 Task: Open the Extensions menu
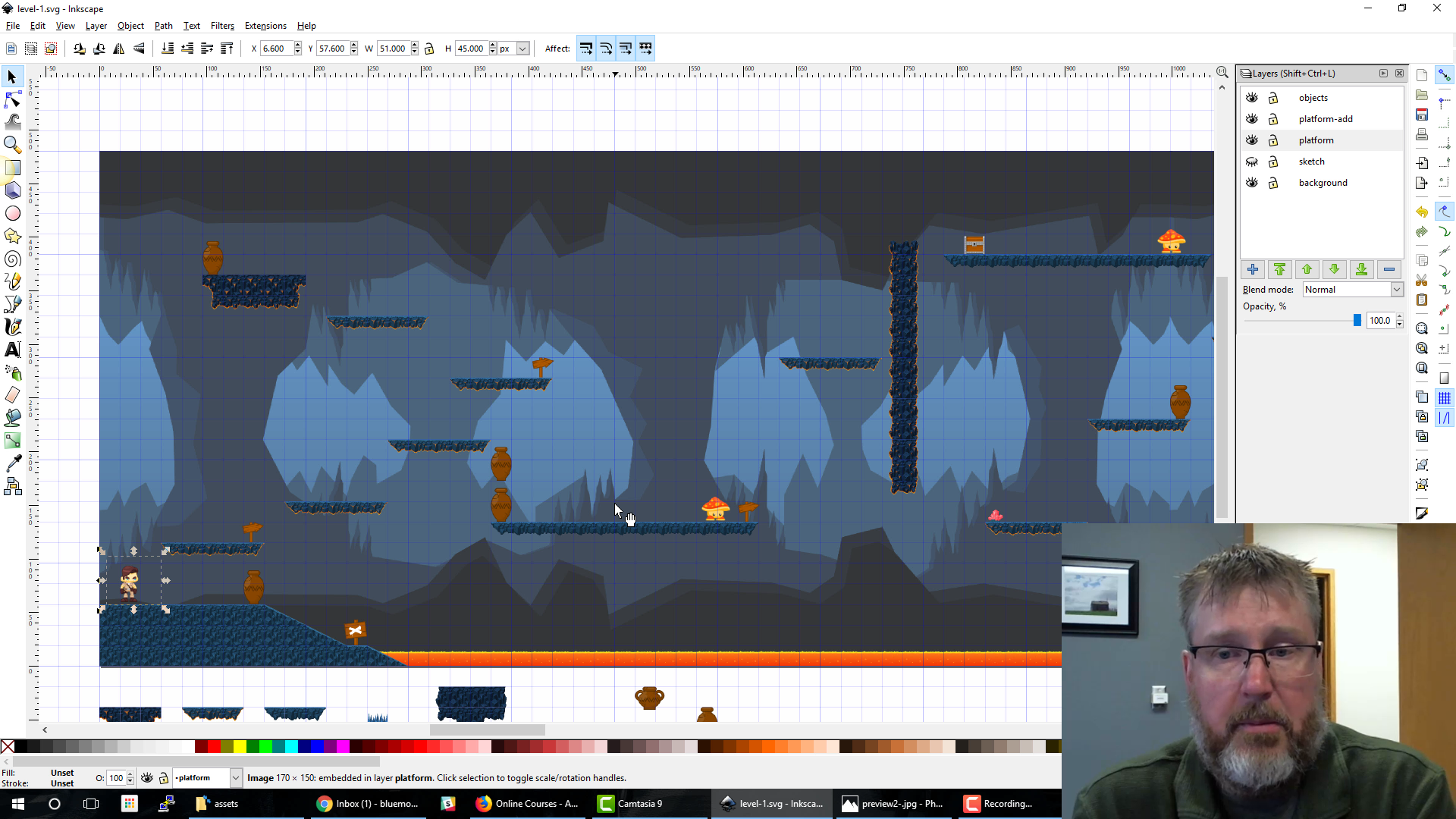tap(265, 26)
